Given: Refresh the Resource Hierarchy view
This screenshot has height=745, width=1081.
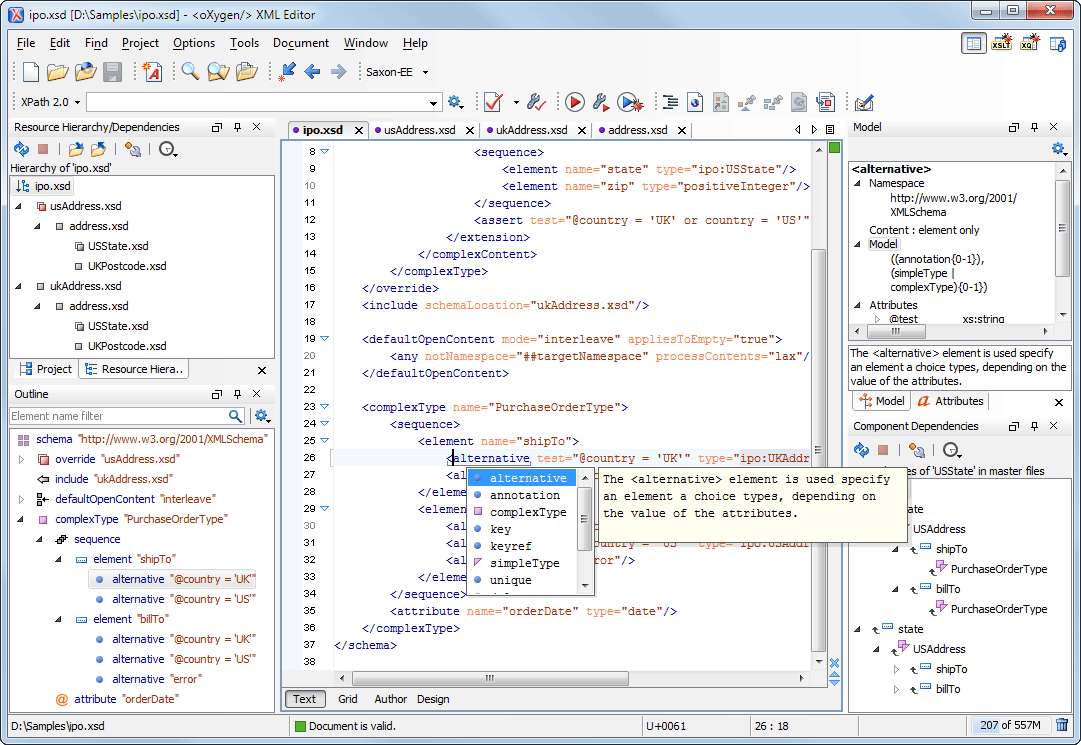Looking at the screenshot, I should click(x=21, y=149).
